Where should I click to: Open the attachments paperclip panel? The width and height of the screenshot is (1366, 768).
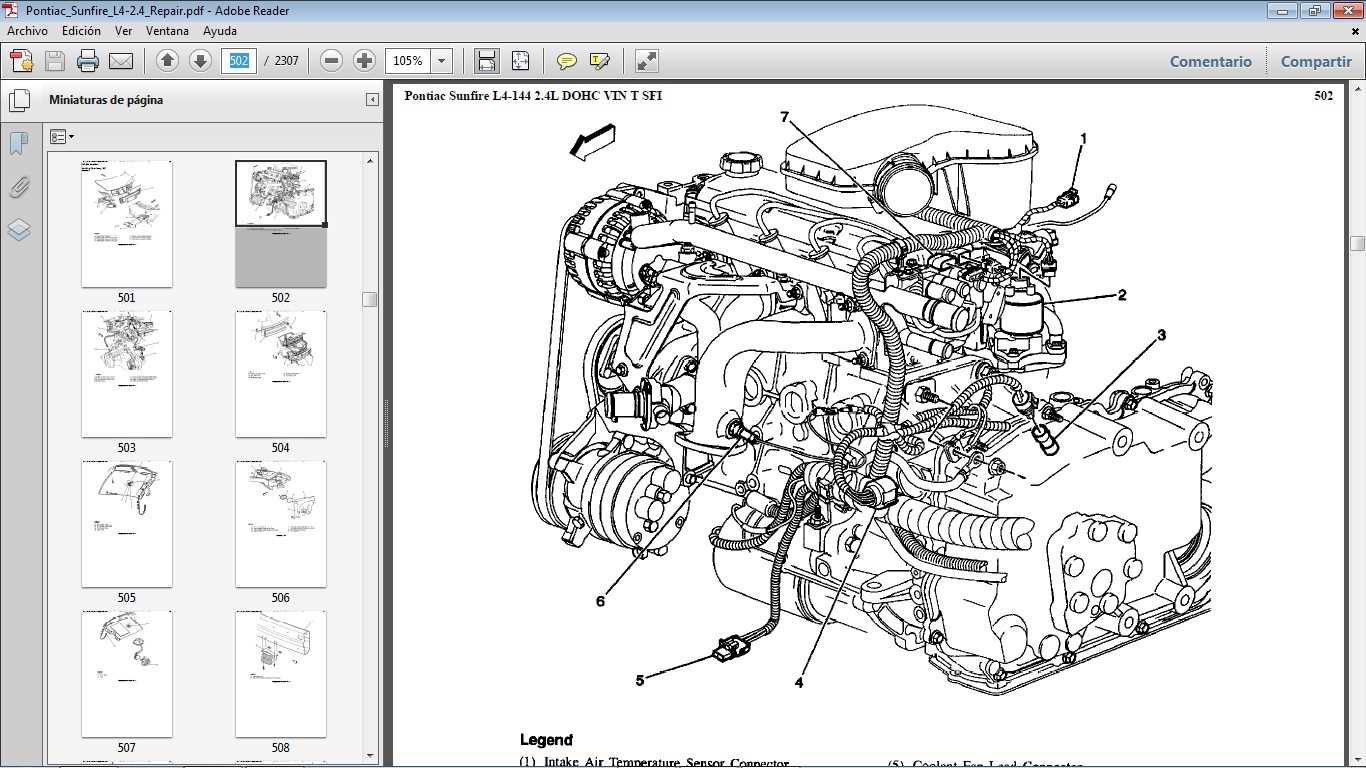pyautogui.click(x=19, y=187)
